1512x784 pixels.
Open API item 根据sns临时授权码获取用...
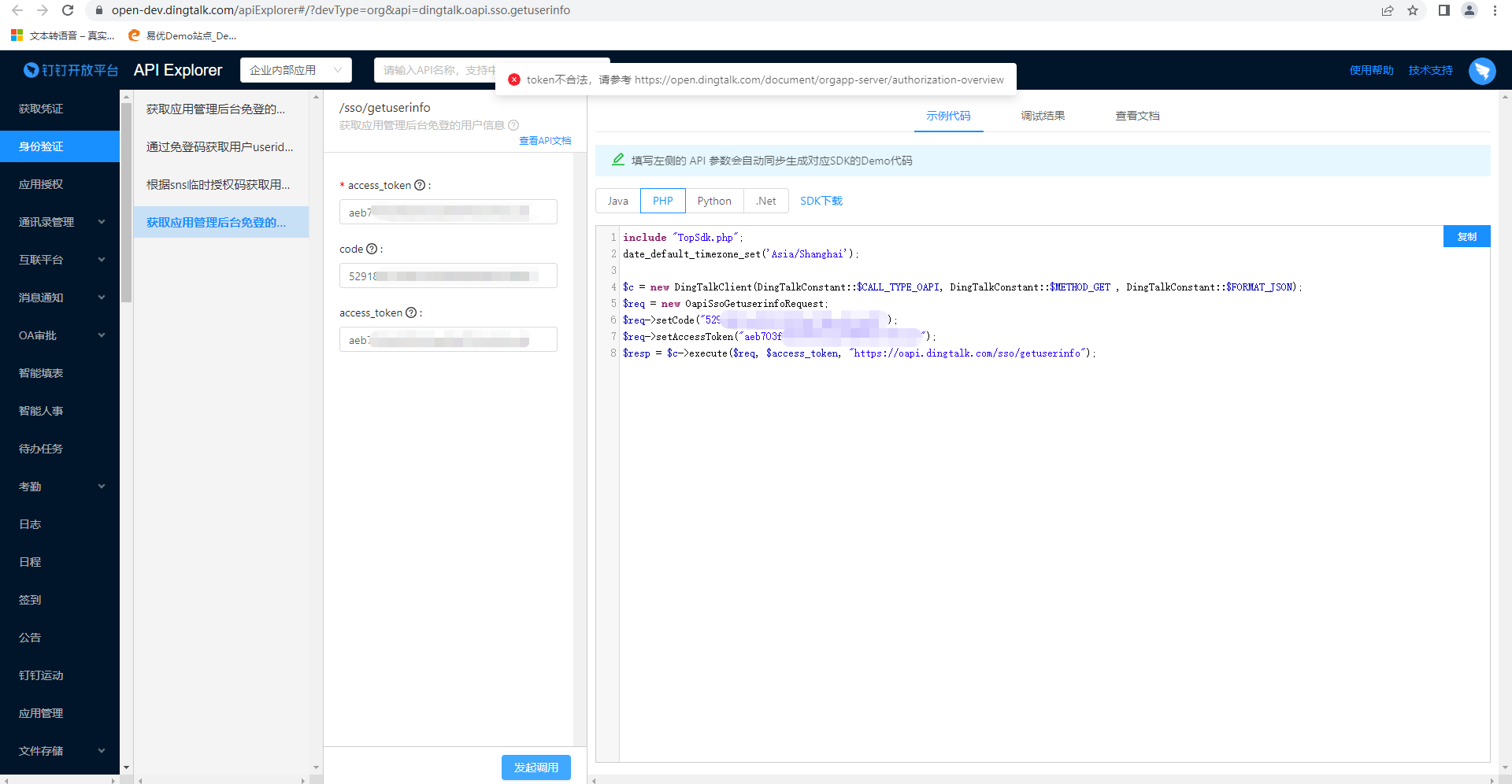221,184
